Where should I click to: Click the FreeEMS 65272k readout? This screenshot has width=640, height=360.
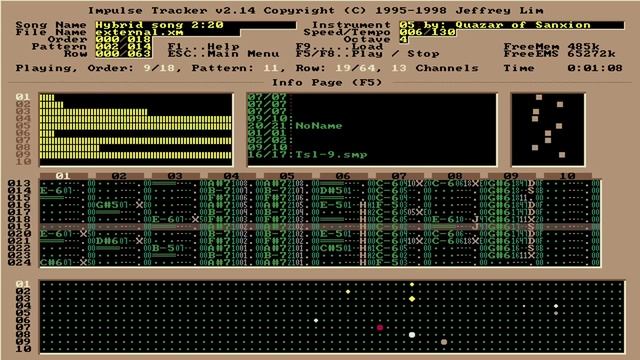[x=560, y=54]
